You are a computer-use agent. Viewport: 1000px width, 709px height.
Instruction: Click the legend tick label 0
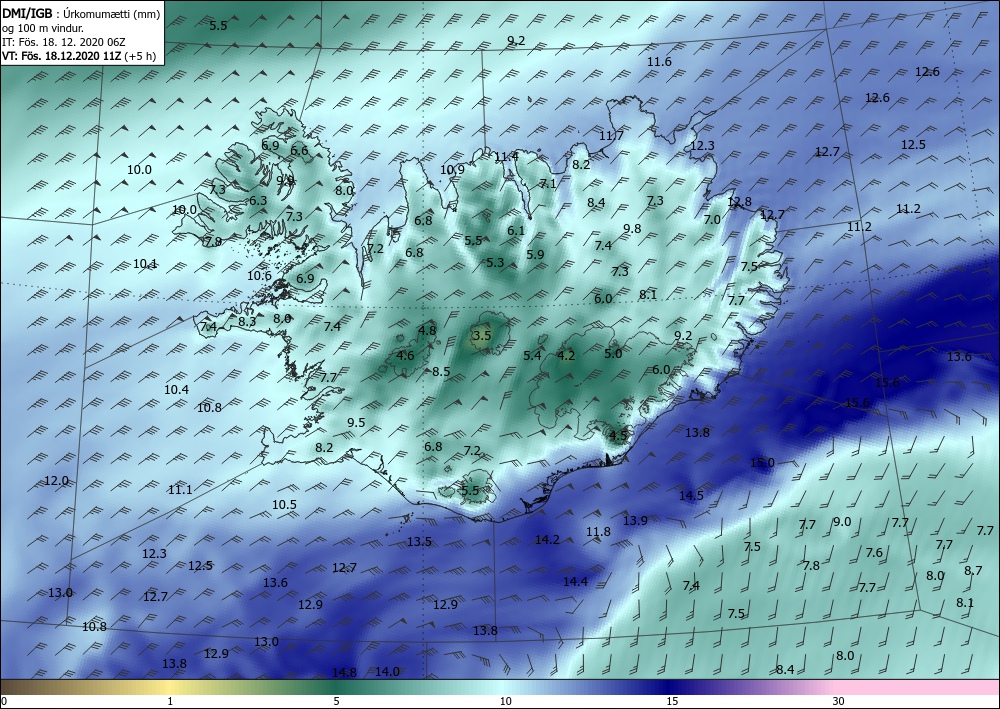point(4,701)
